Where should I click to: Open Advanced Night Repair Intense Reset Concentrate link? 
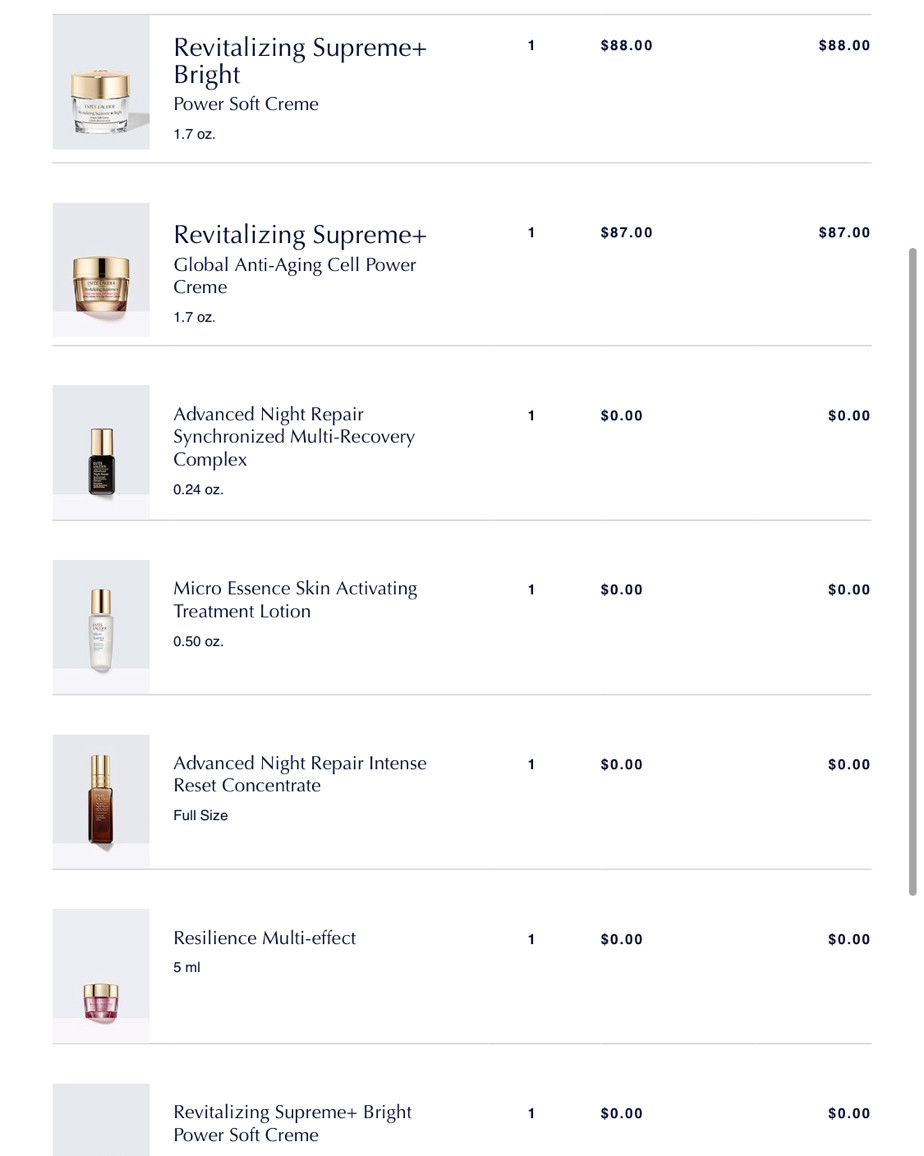coord(299,774)
